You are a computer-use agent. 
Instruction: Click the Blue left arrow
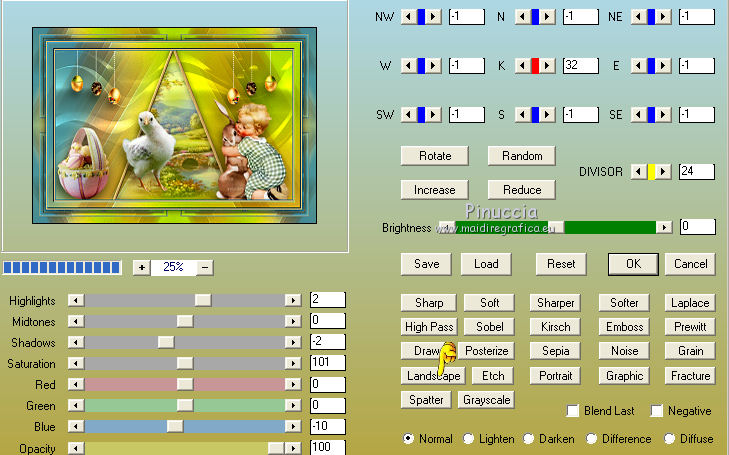76,426
